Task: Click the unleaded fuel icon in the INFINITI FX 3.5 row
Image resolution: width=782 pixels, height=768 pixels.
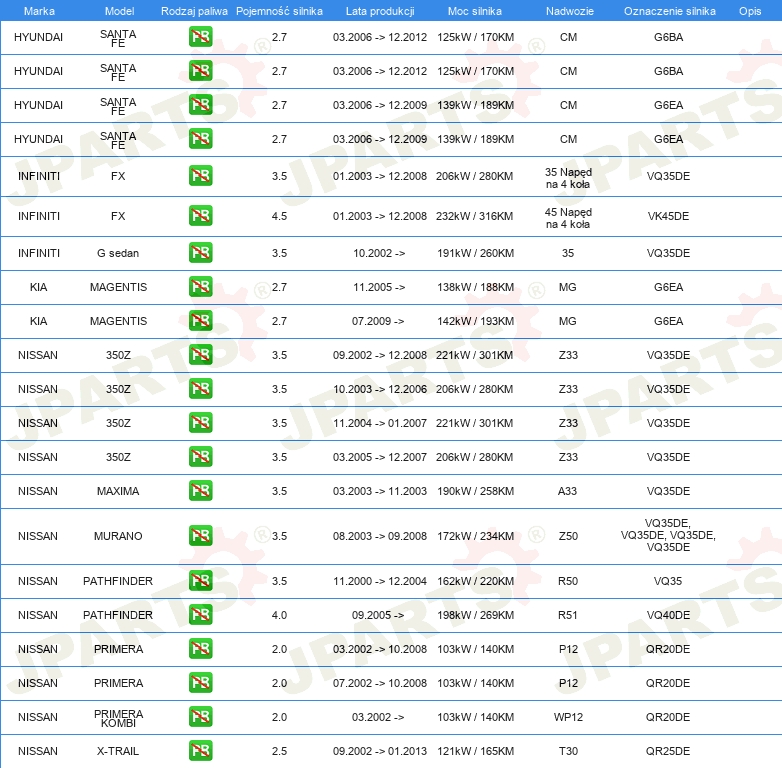Action: click(200, 176)
